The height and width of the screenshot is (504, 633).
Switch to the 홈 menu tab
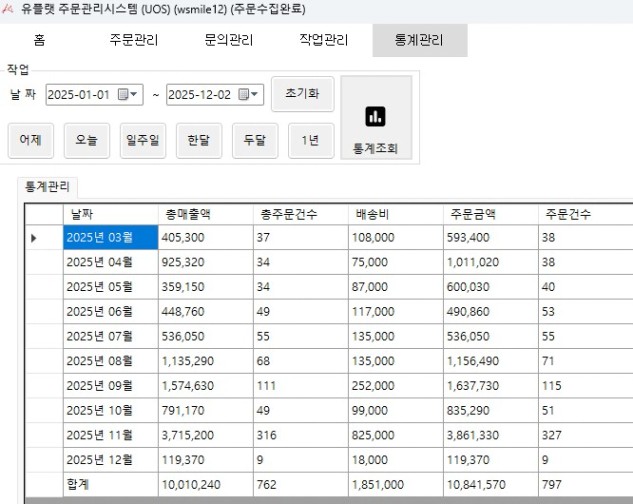click(39, 41)
